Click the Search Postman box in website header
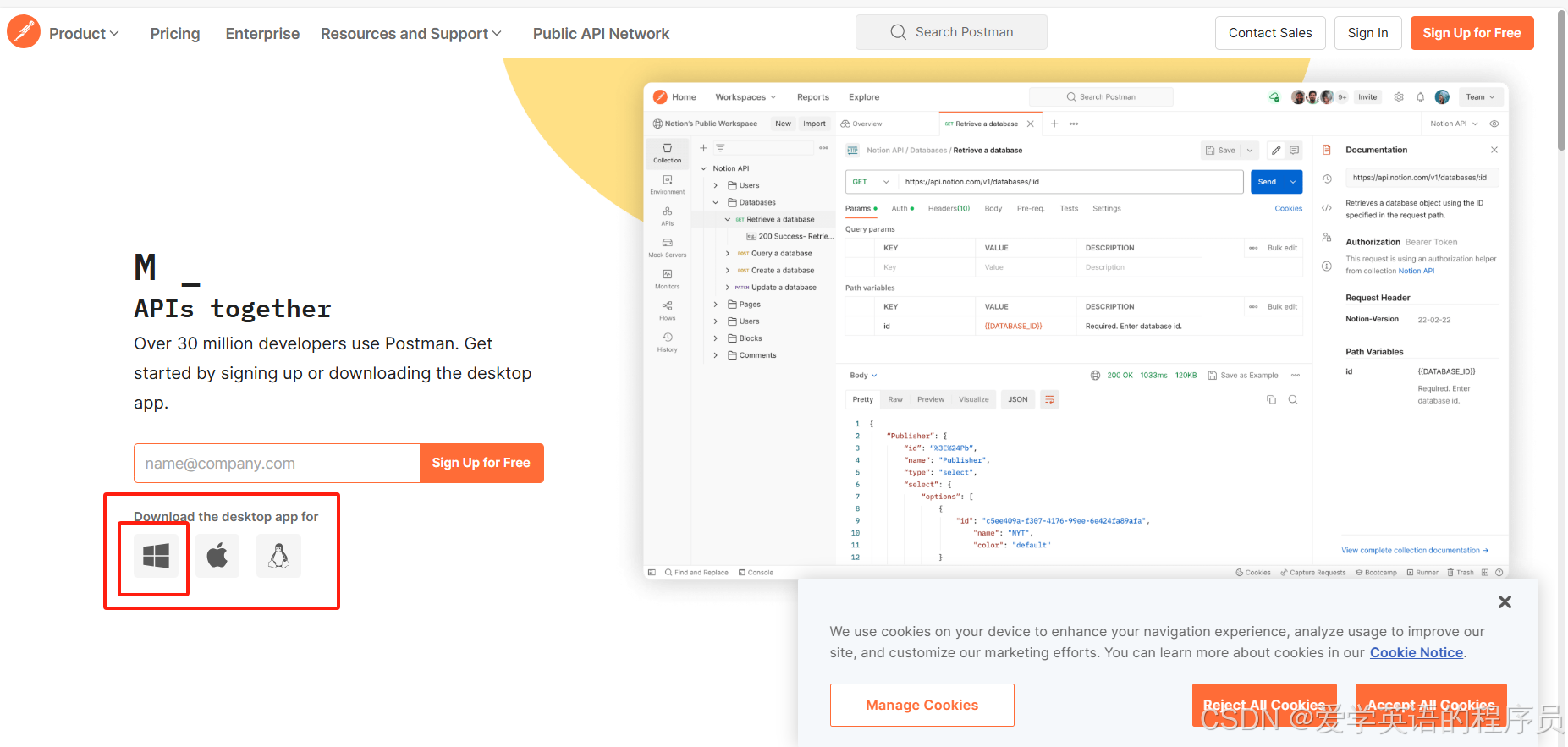 click(951, 32)
